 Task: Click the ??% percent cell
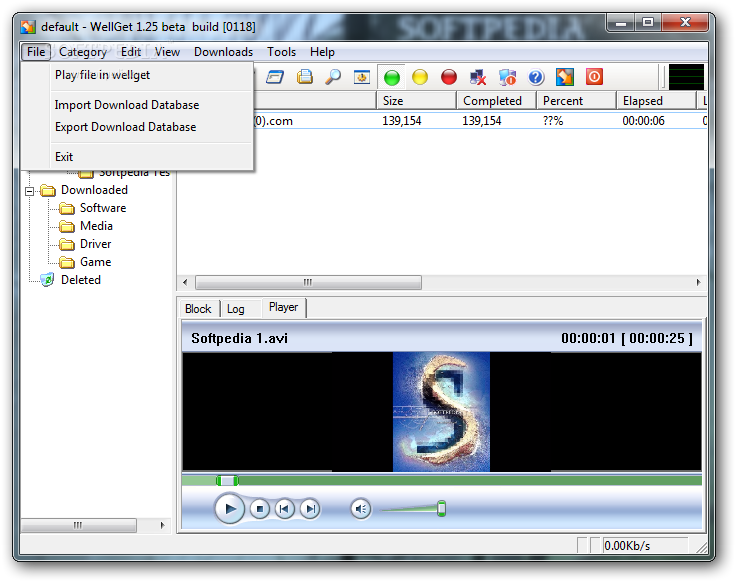tap(552, 121)
